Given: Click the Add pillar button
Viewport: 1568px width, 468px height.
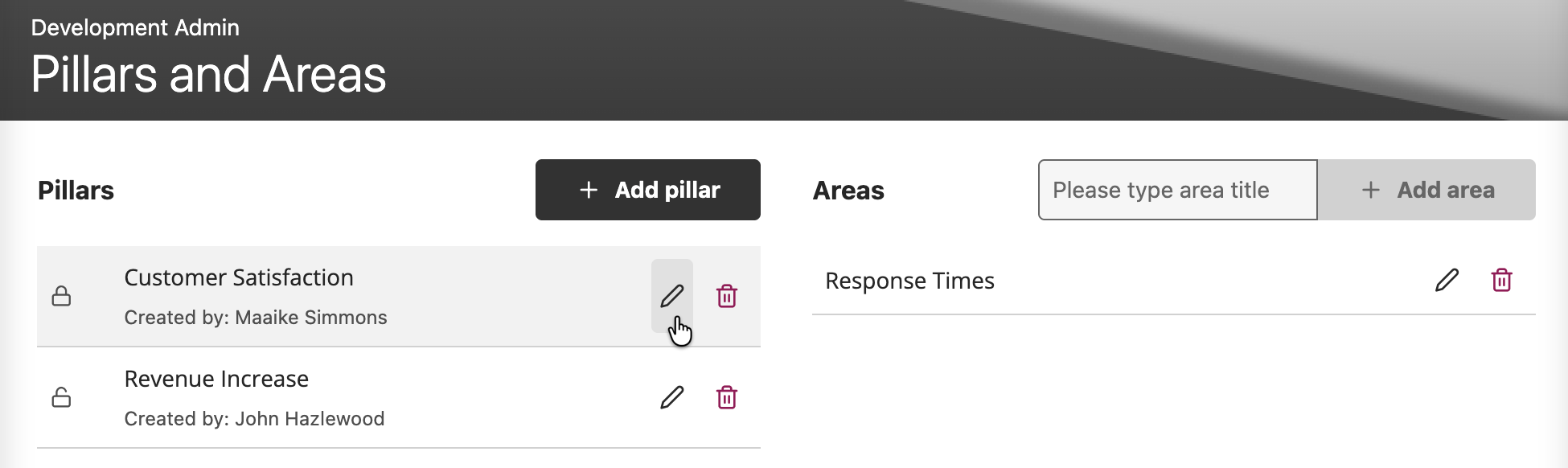Looking at the screenshot, I should click(648, 190).
